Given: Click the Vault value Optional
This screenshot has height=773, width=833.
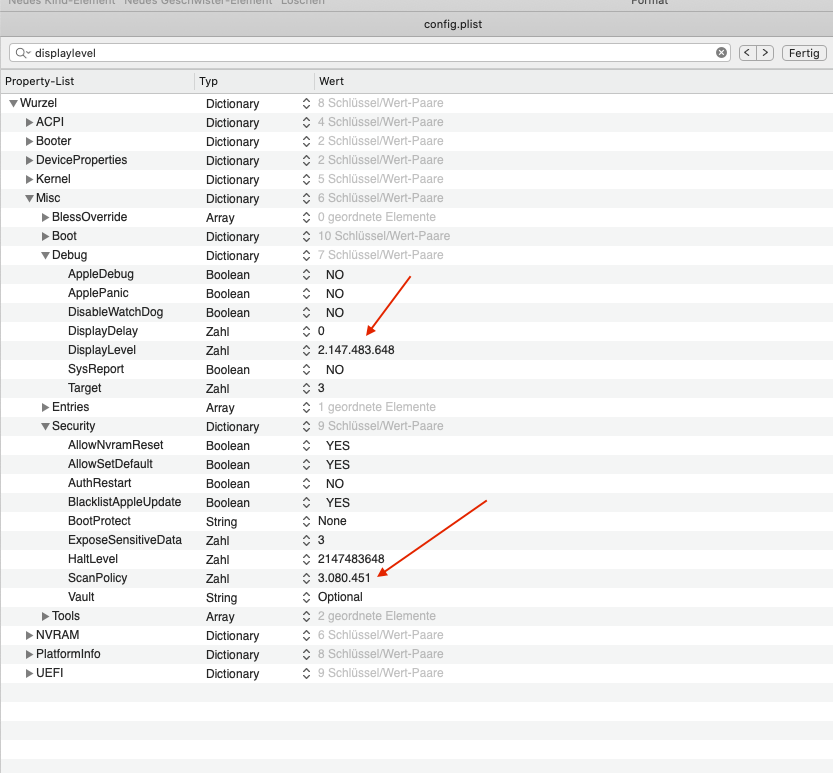Looking at the screenshot, I should 340,597.
